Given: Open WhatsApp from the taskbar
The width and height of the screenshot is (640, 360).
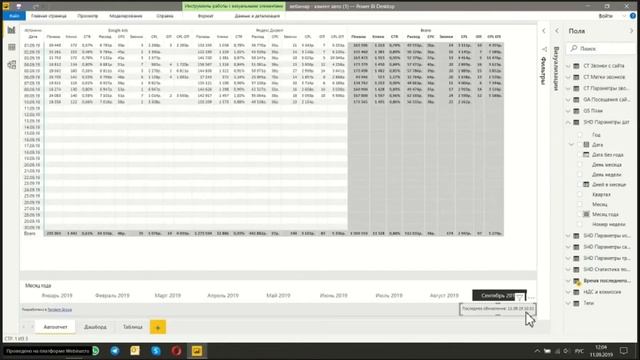Looking at the screenshot, I should click(x=96, y=351).
